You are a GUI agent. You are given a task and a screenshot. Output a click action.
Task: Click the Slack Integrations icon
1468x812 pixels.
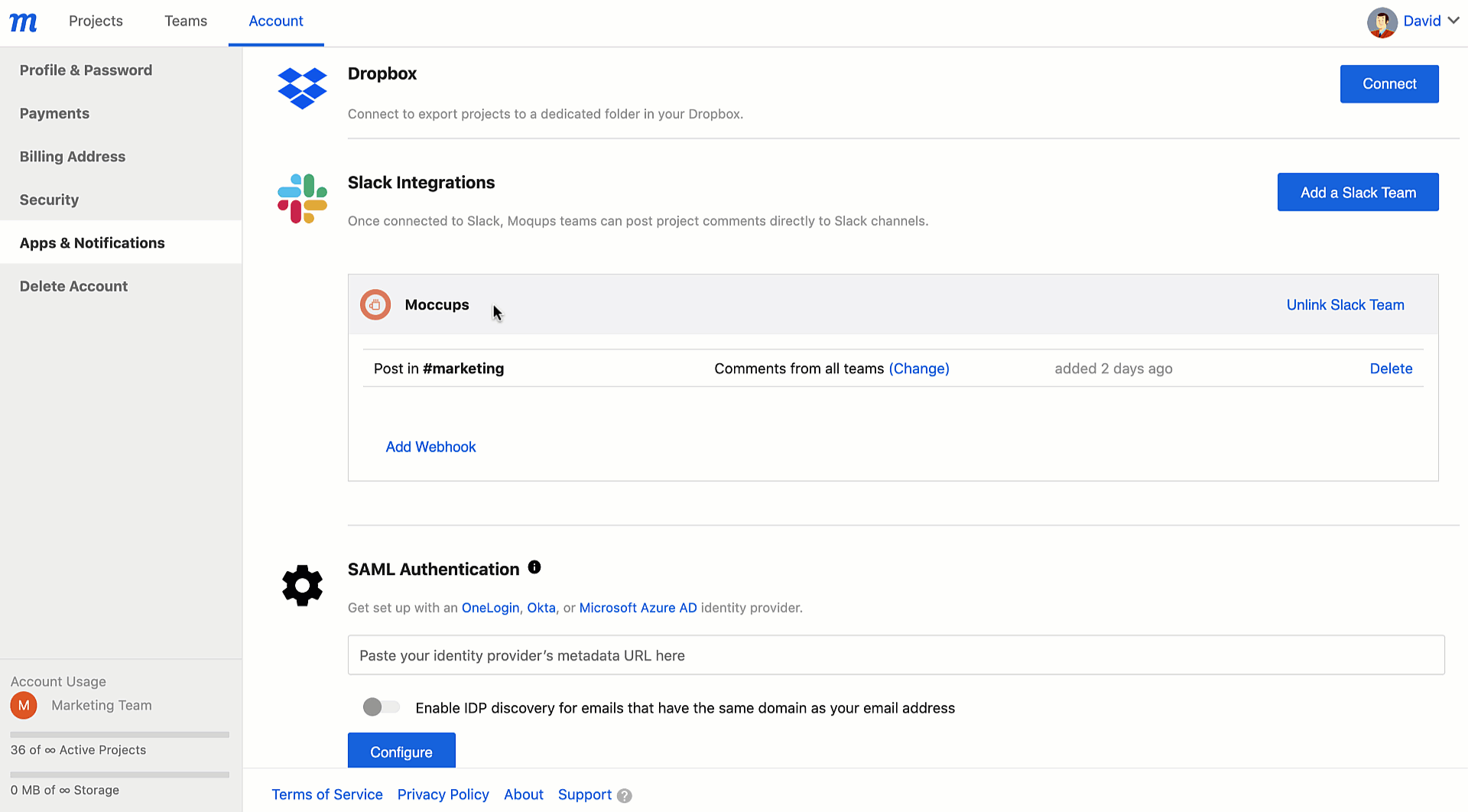[x=302, y=198]
